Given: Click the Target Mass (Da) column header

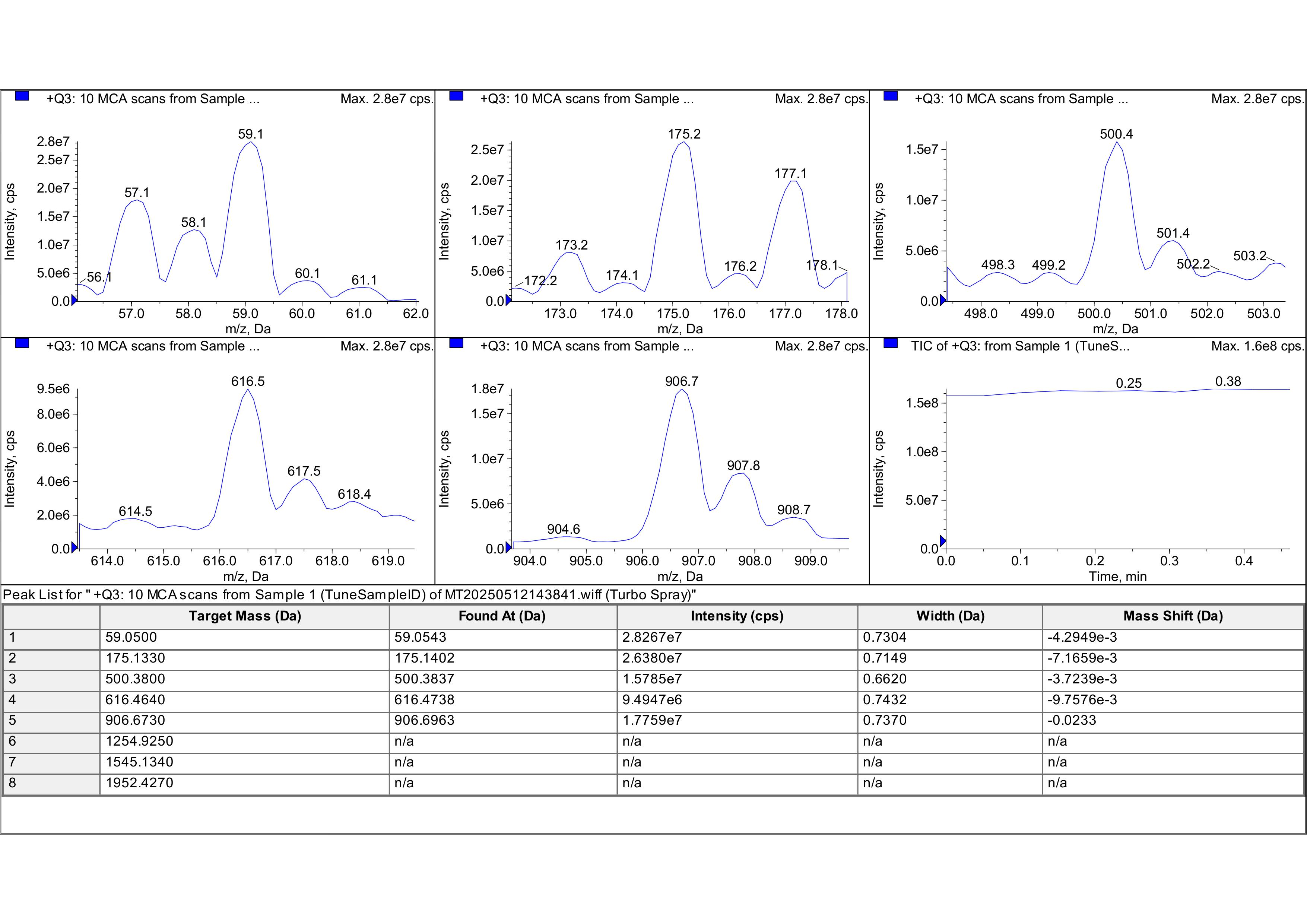Looking at the screenshot, I should [245, 616].
